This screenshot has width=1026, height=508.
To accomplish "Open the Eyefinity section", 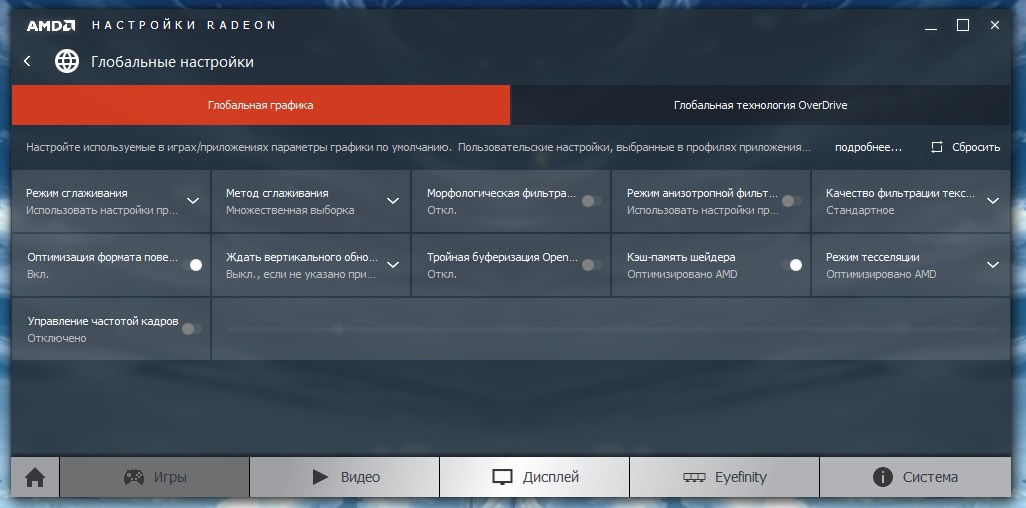I will (724, 477).
